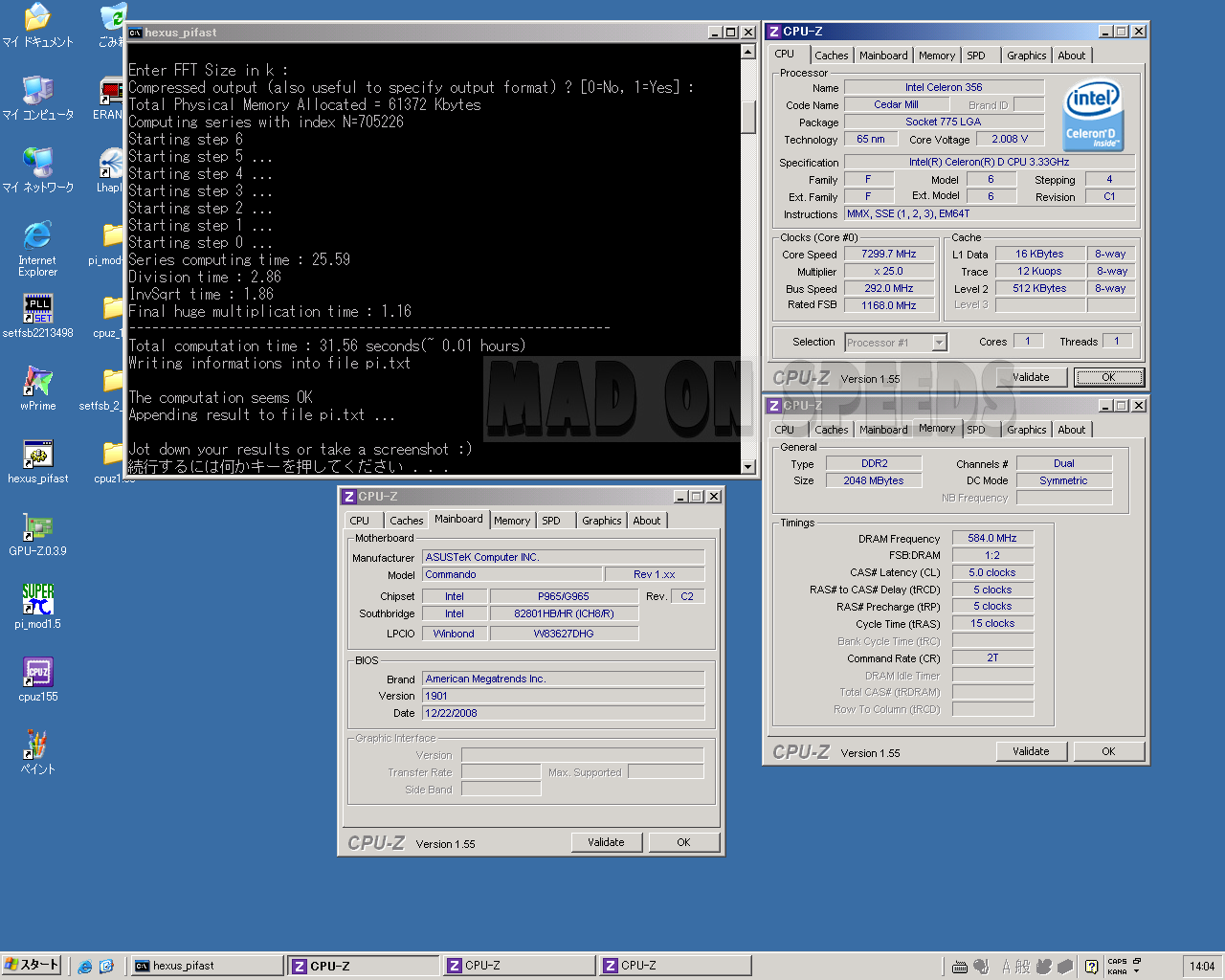Viewport: 1225px width, 980px height.
Task: Click the language bar help question-mark icon
Action: pos(1091,967)
